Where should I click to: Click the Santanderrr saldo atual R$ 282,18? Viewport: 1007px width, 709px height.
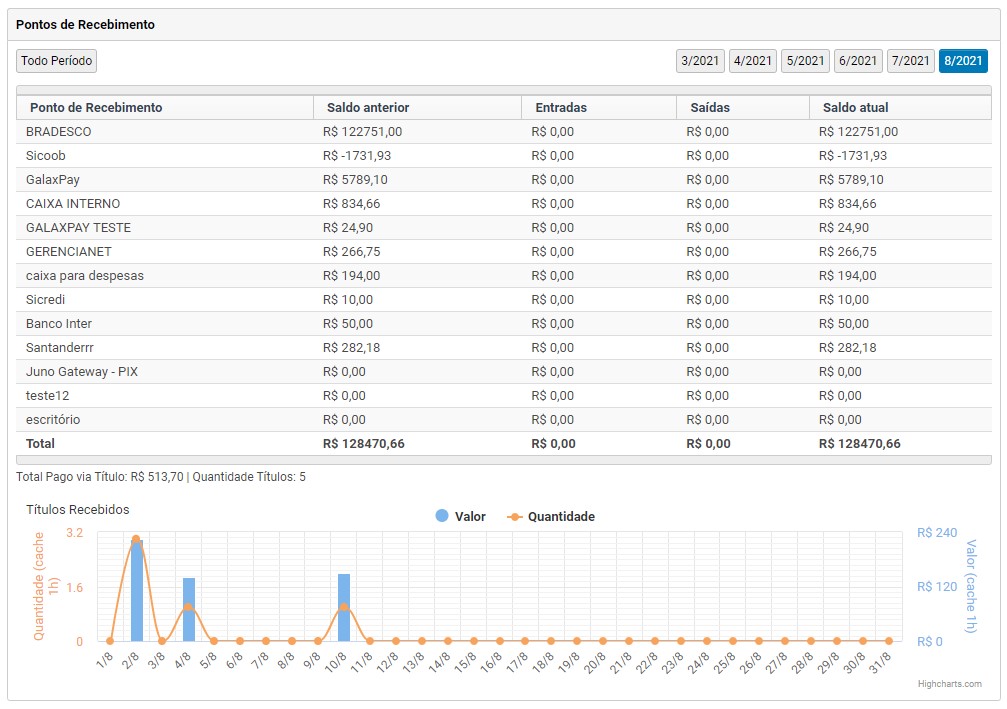coord(847,347)
